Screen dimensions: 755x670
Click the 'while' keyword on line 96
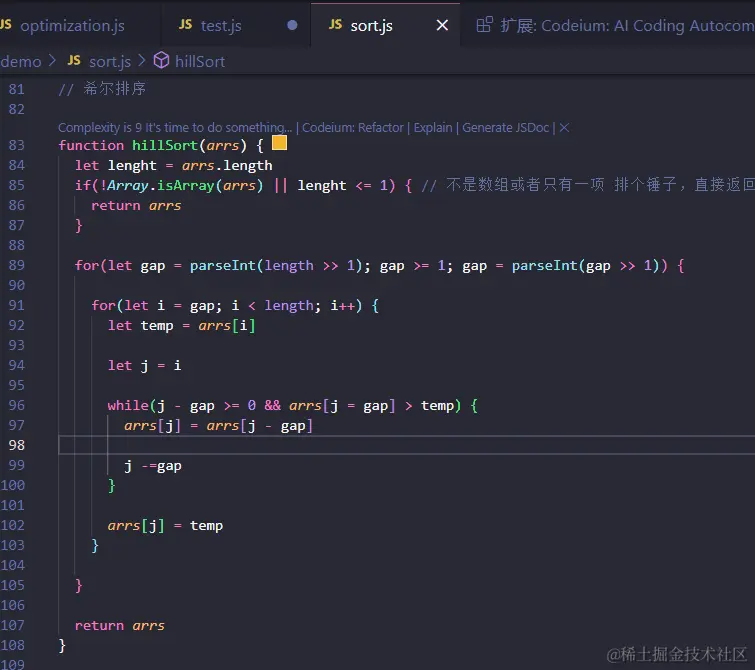(128, 406)
